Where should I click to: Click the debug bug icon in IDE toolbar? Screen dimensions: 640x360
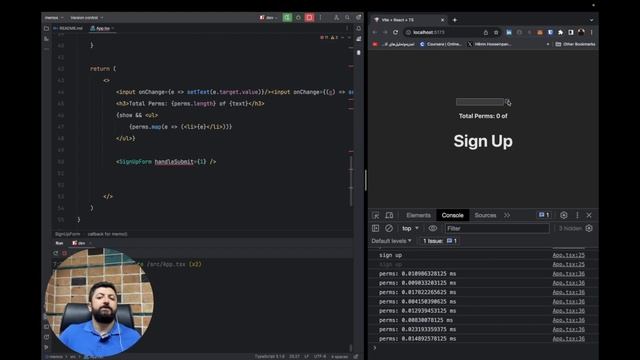point(298,18)
